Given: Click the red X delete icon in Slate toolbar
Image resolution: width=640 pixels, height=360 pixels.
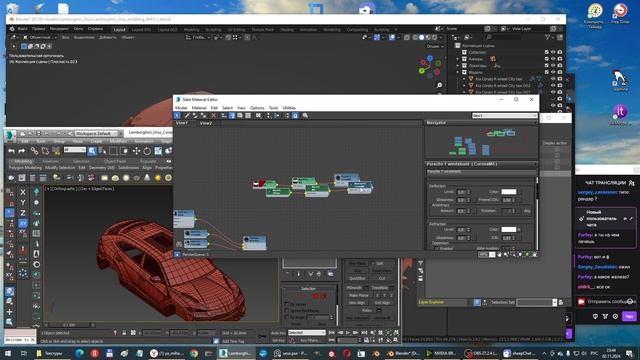Looking at the screenshot, I should pos(213,116).
